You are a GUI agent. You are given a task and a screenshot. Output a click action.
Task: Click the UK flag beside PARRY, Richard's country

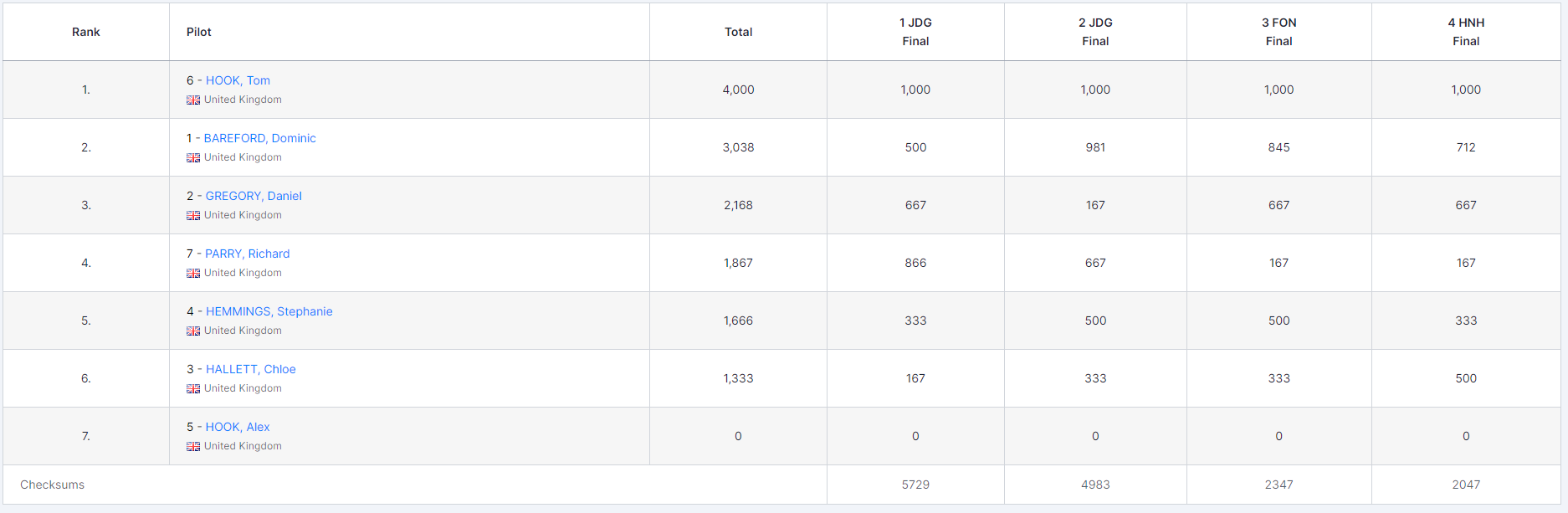pyautogui.click(x=193, y=274)
